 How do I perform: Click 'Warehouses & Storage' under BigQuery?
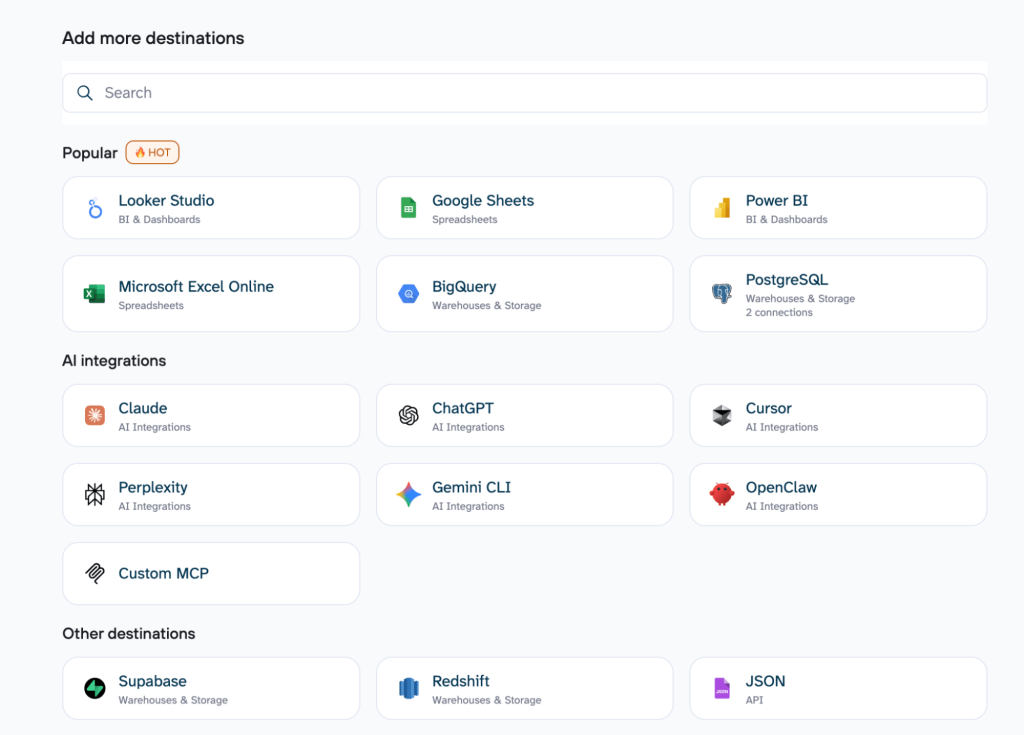487,306
